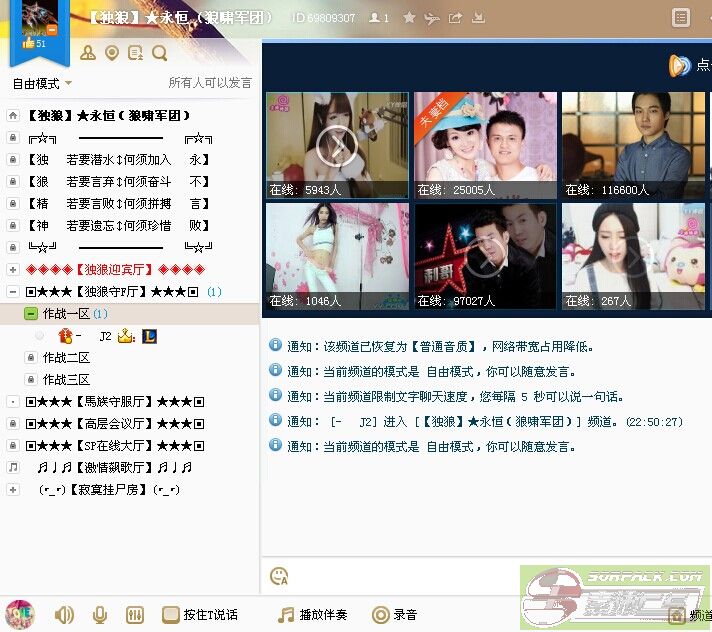
Task: Click the music note icon beside 【激情飙歌厅】
Action: [13, 467]
